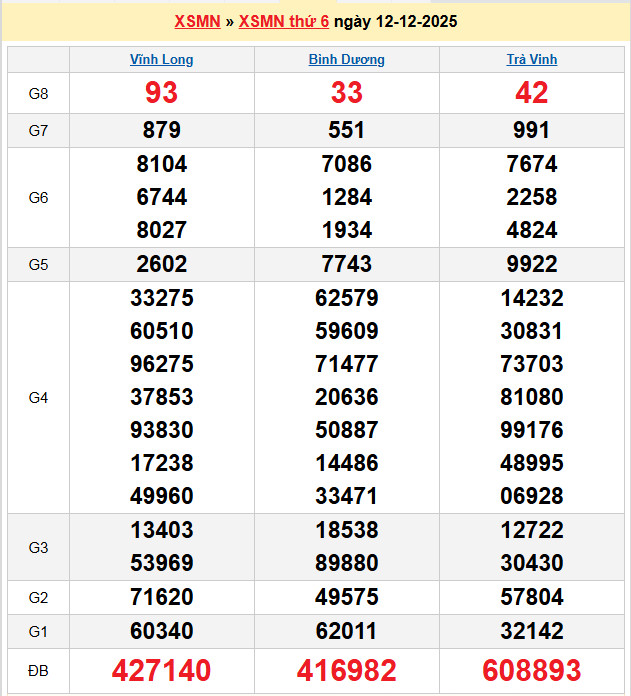
Task: Click the G4 row label
Action: pos(38,398)
